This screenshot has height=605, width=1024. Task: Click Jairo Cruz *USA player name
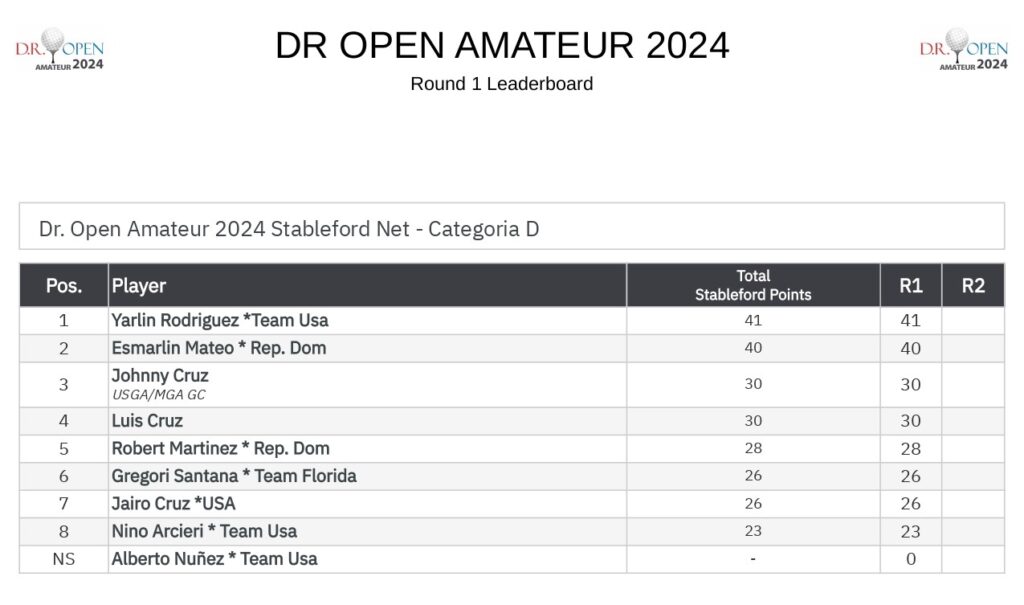coord(173,504)
